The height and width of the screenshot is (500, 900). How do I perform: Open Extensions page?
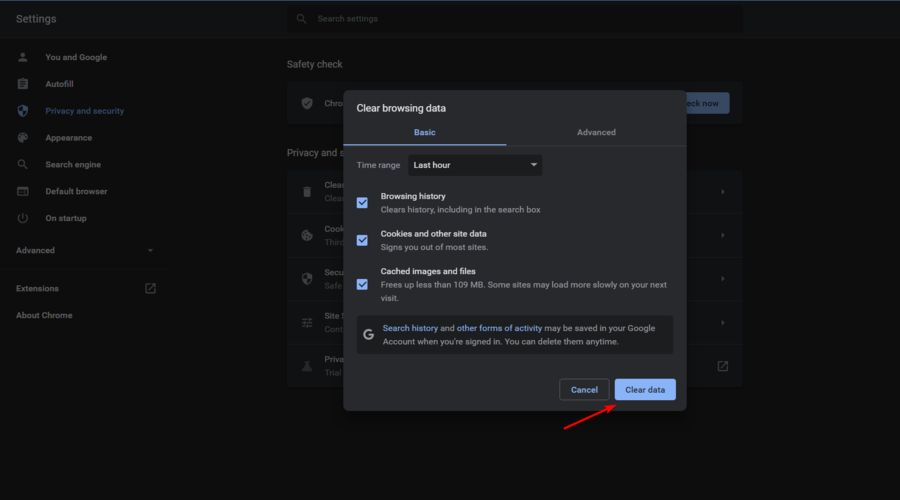[37, 289]
